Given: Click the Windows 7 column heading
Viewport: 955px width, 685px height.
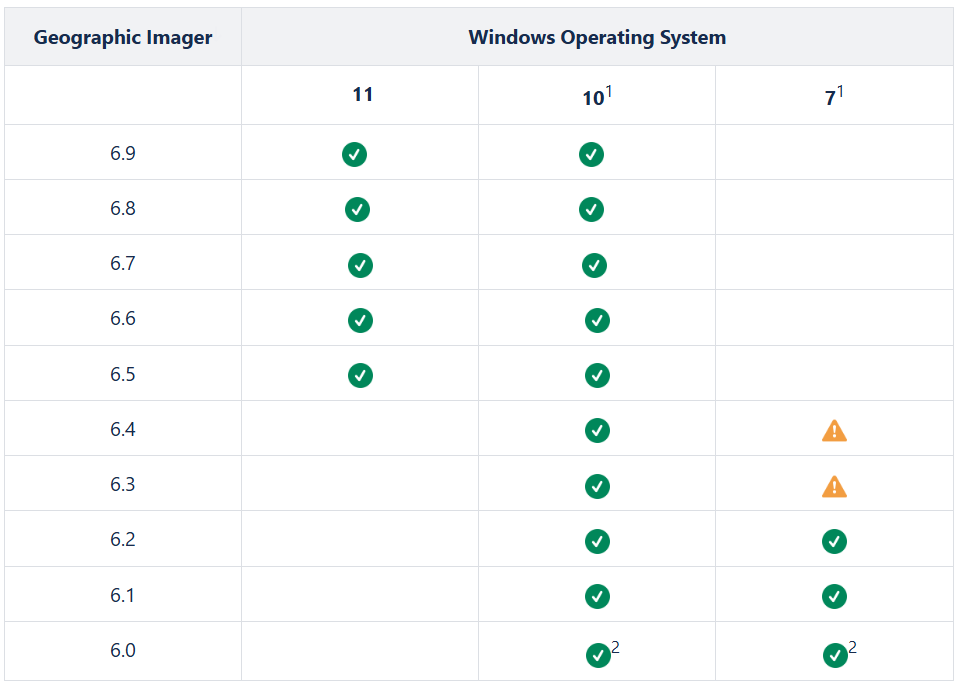Looking at the screenshot, I should tap(834, 96).
